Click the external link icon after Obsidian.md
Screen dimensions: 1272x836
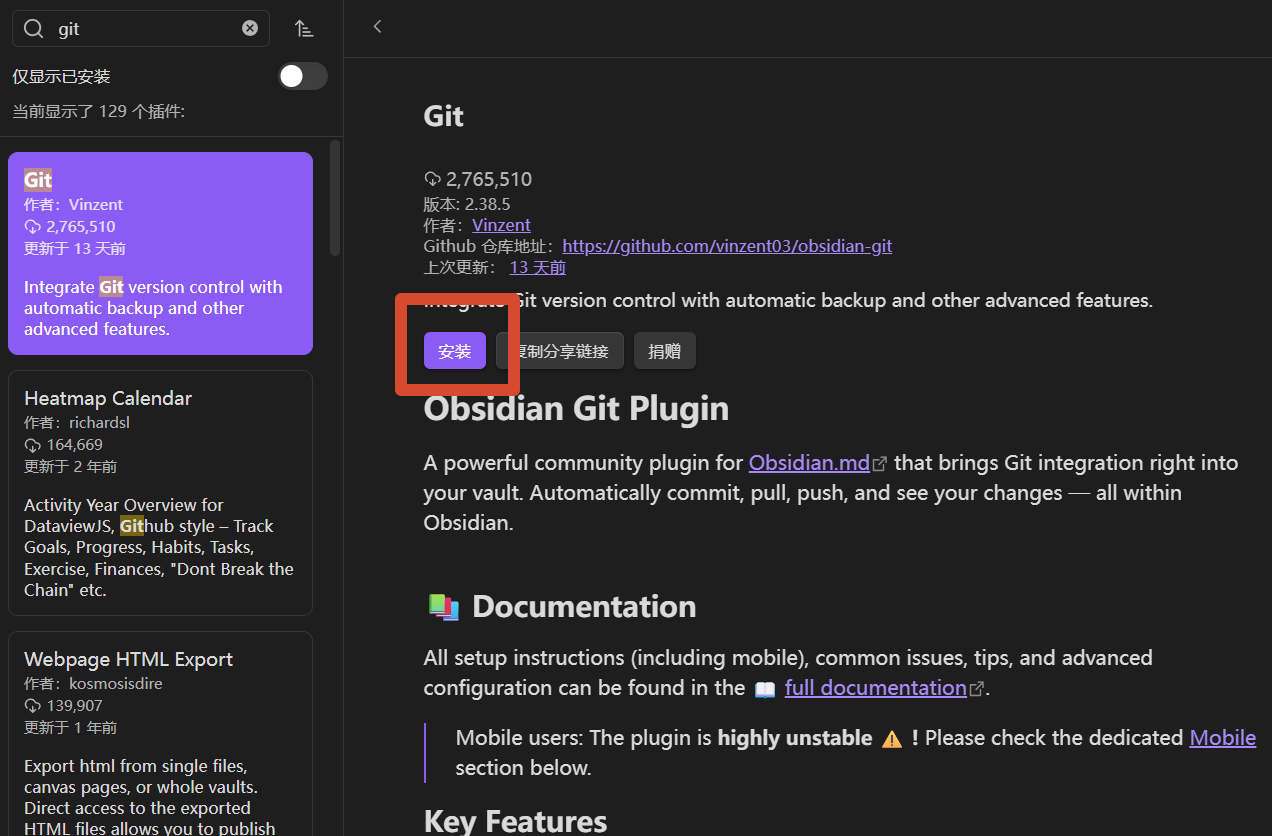[x=880, y=464]
